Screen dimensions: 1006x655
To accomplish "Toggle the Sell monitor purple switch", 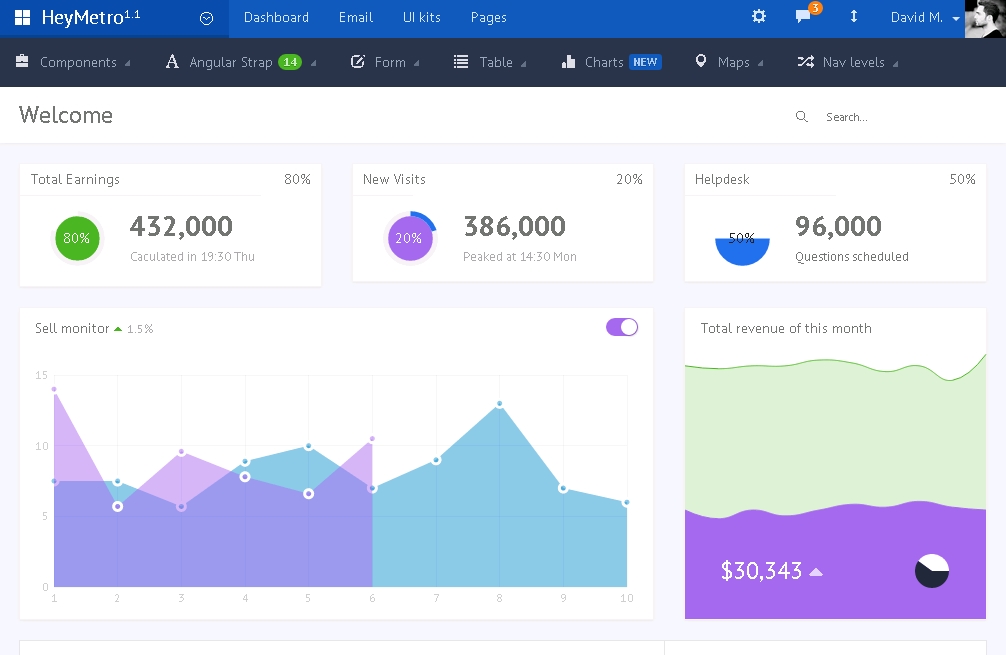I will coord(621,327).
